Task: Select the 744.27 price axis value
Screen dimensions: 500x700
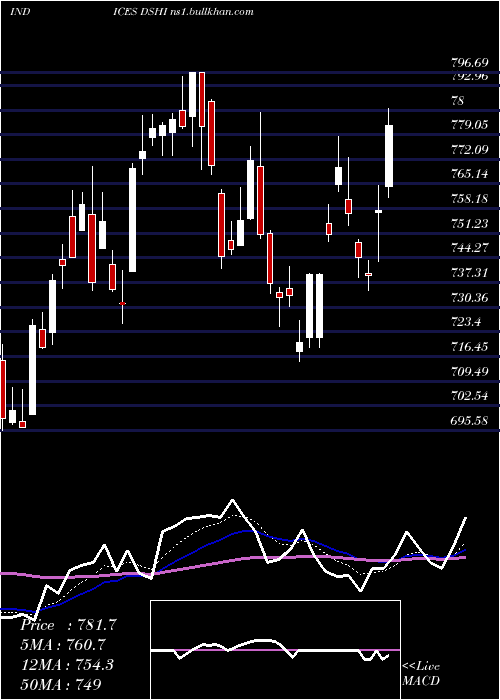Action: point(470,248)
